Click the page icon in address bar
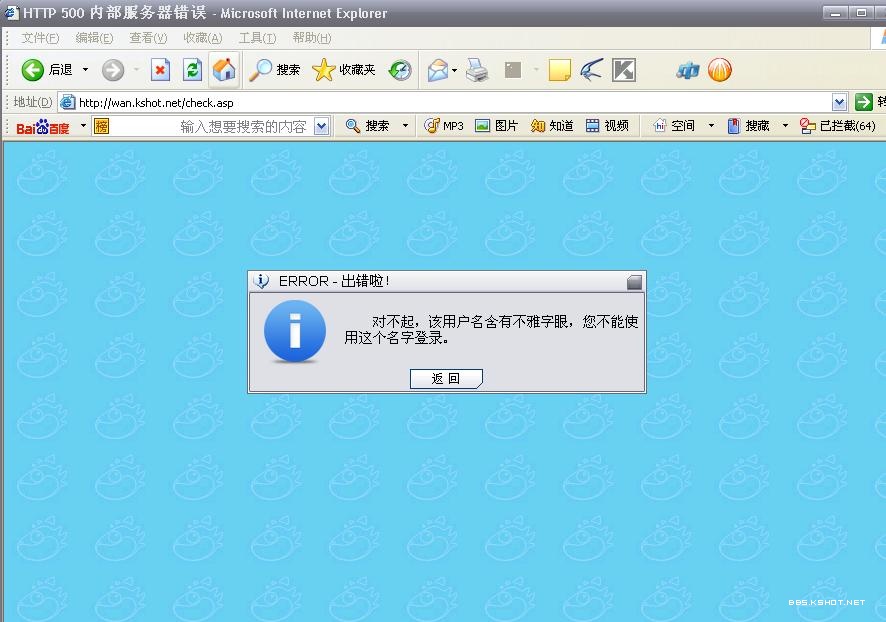This screenshot has height=622, width=886. point(68,102)
